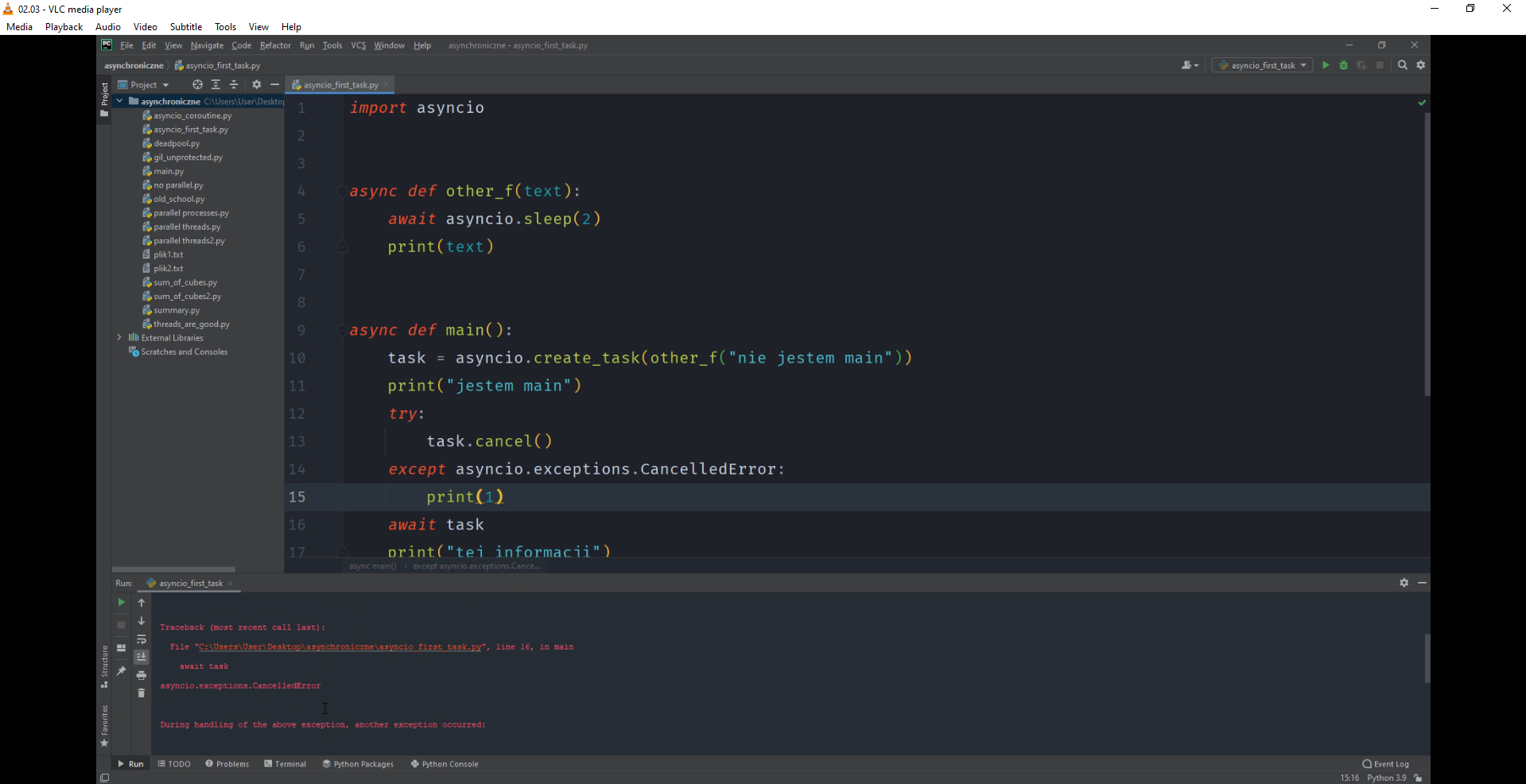Open the Project view dropdown
The image size is (1526, 784).
(x=144, y=85)
